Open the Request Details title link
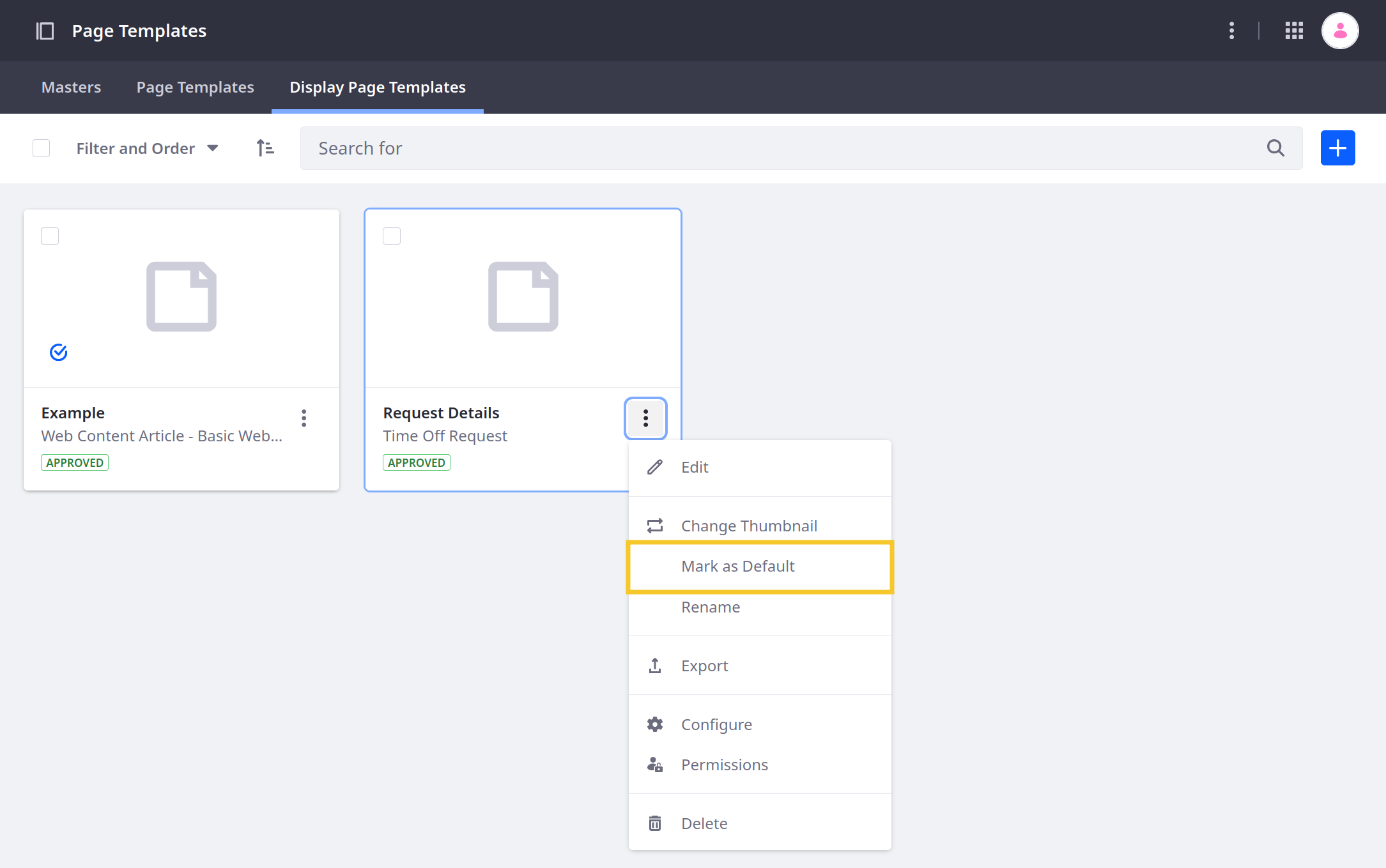This screenshot has width=1386, height=868. pyautogui.click(x=441, y=413)
